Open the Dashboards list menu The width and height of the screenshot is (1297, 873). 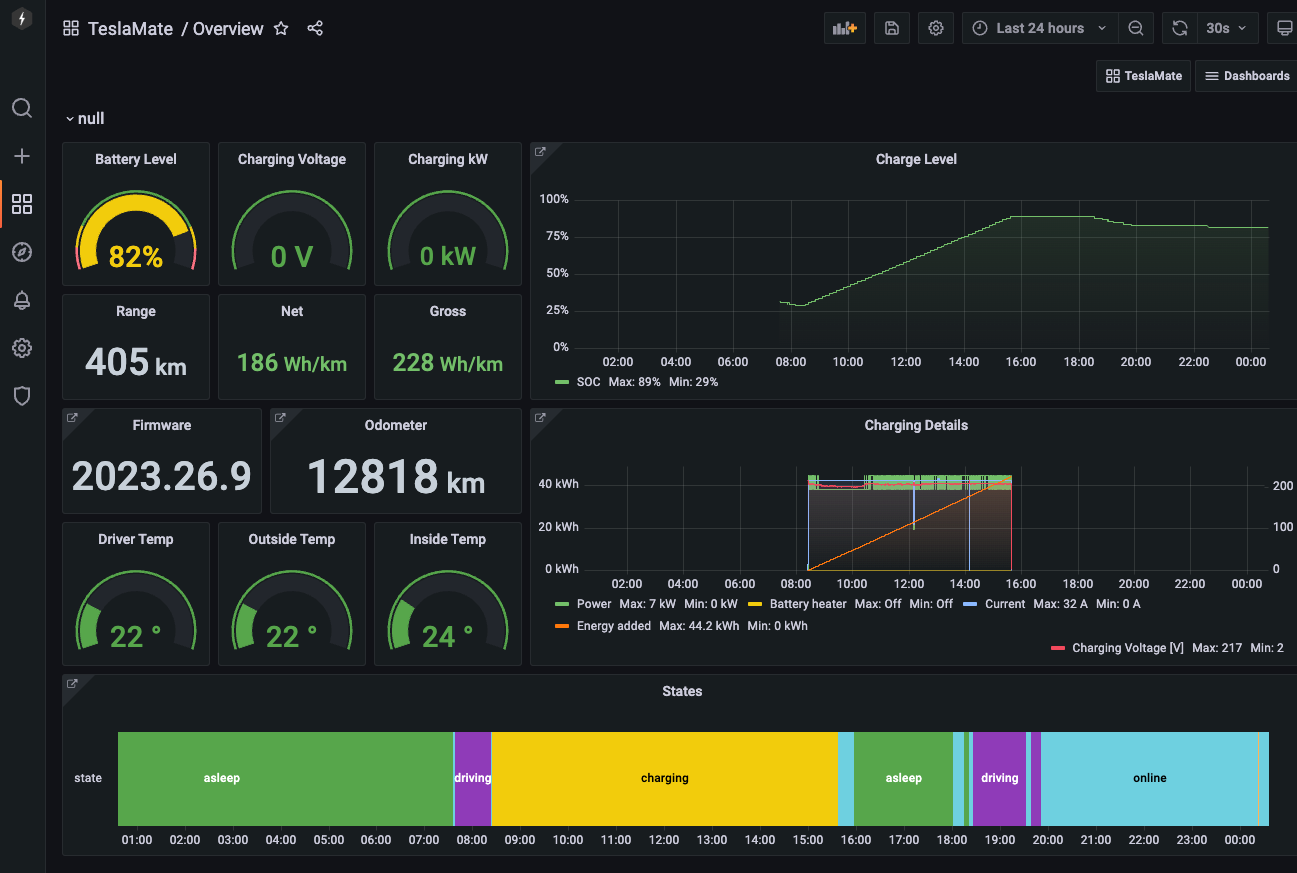coord(1246,76)
